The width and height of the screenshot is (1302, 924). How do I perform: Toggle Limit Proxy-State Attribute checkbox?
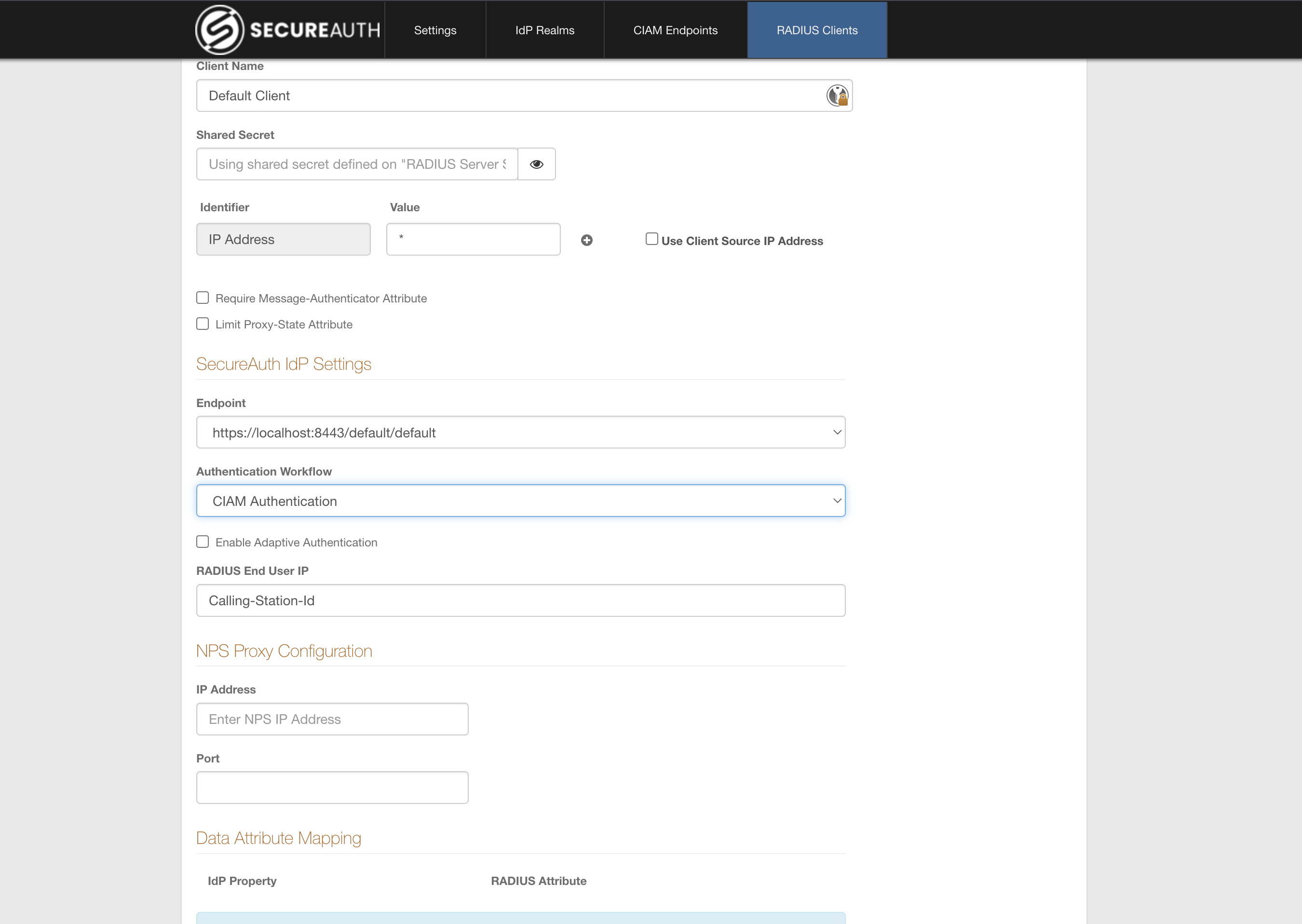tap(203, 324)
